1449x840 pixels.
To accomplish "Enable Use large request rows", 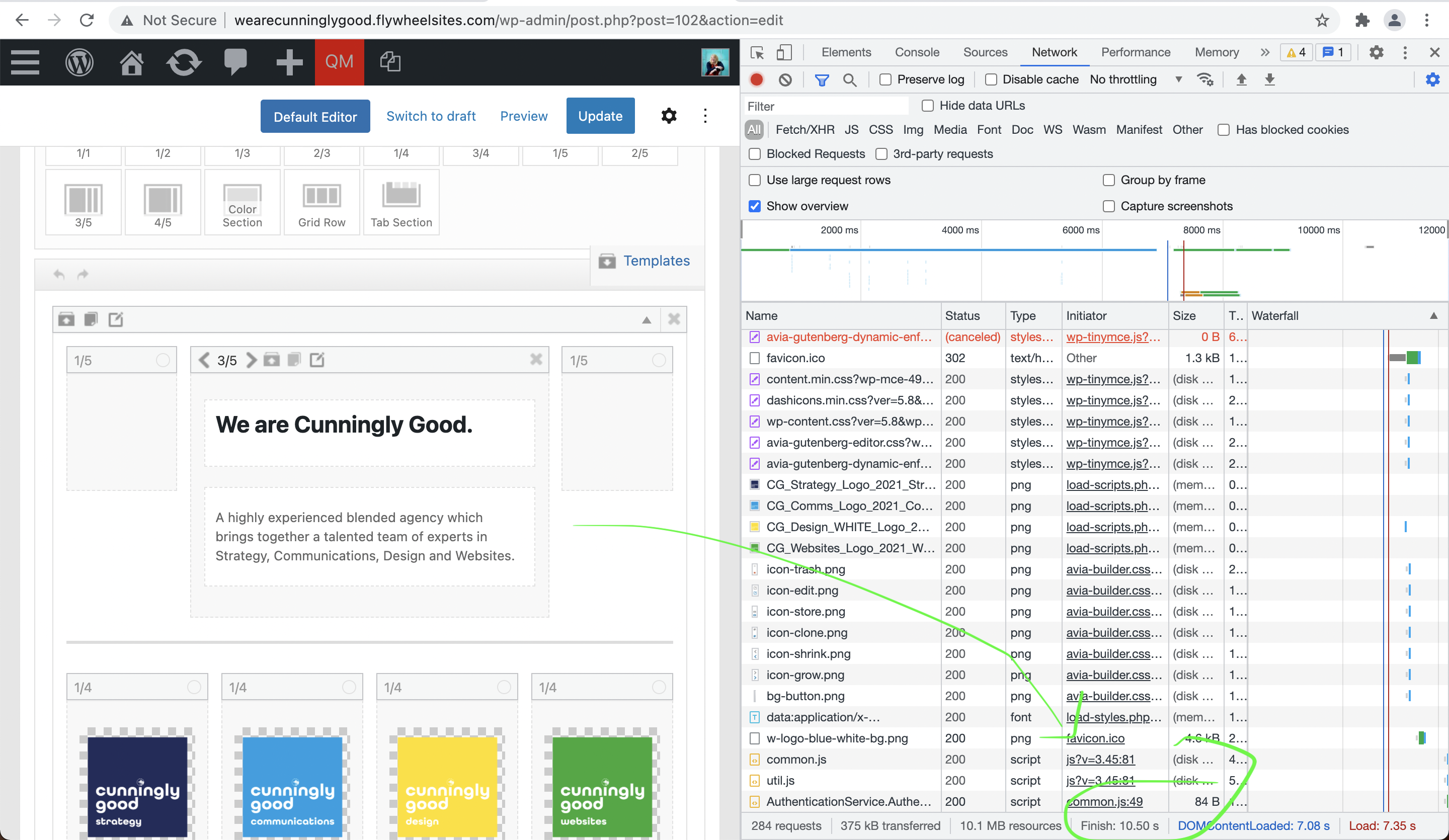I will (x=754, y=180).
